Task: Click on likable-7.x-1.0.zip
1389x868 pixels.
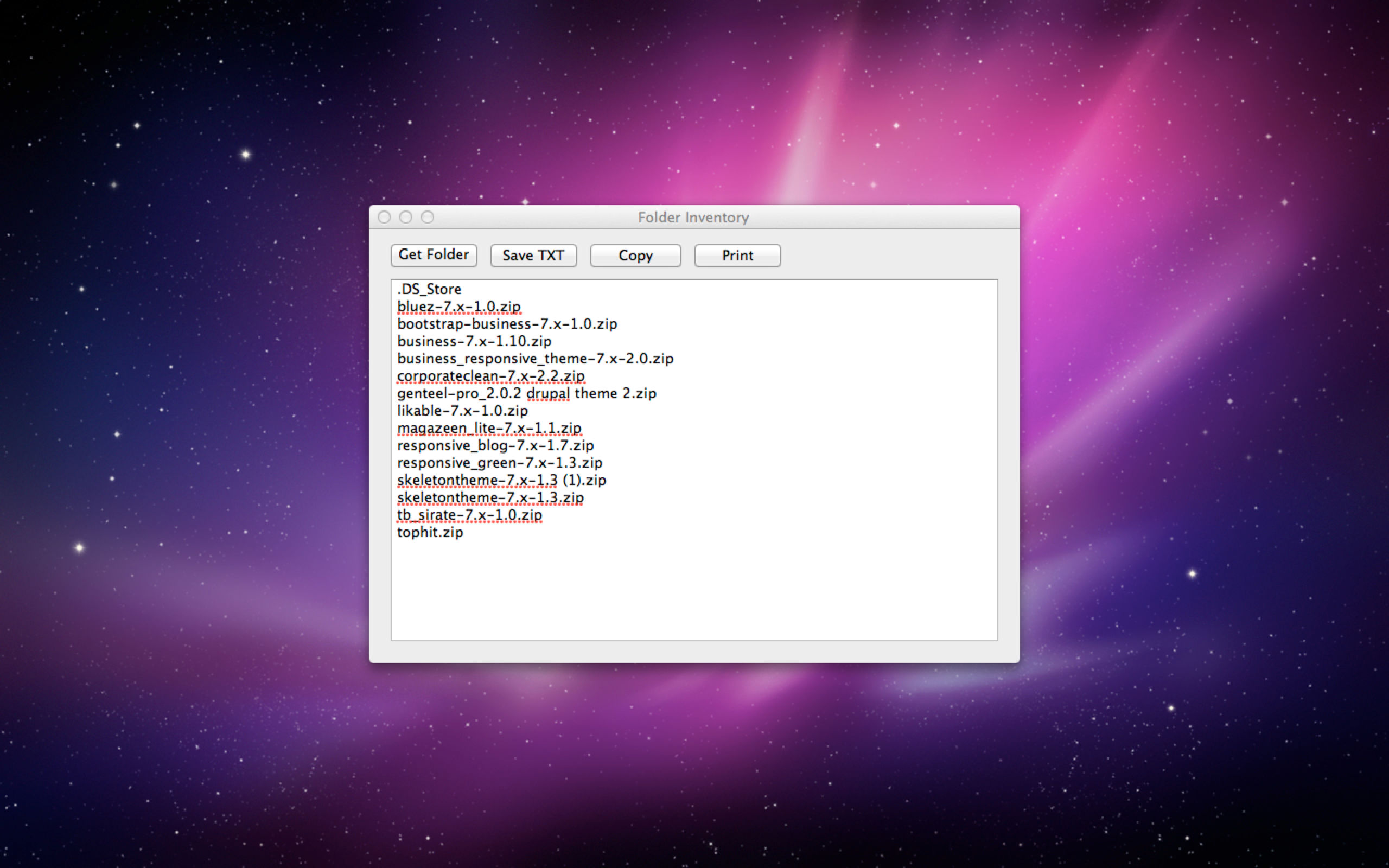Action: click(x=463, y=411)
